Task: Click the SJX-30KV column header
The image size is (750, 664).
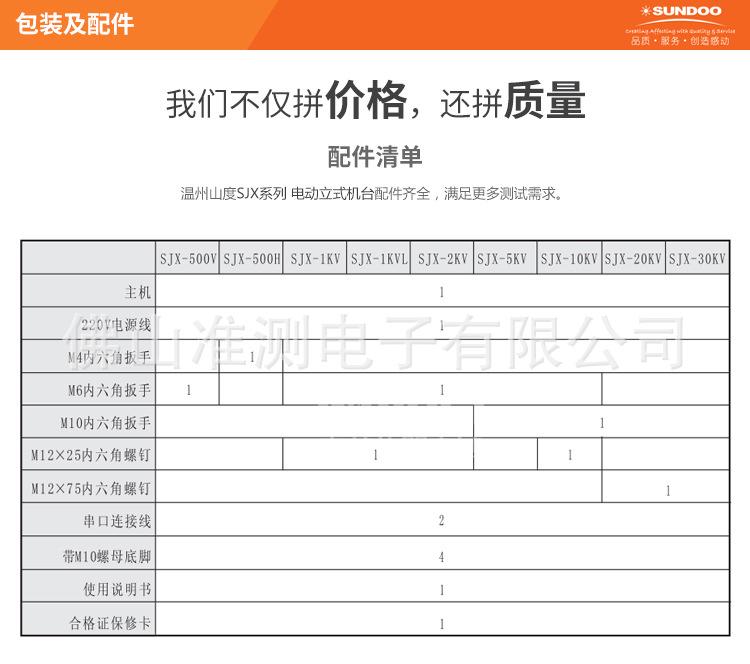Action: click(x=697, y=258)
